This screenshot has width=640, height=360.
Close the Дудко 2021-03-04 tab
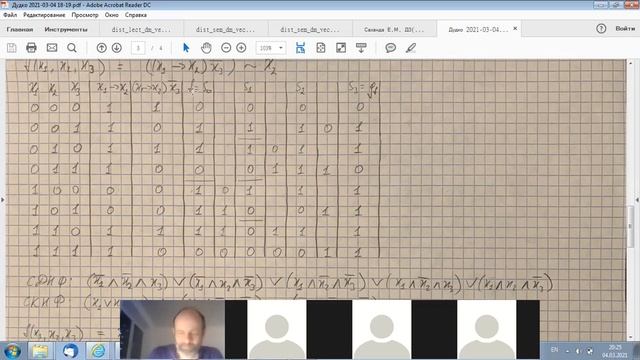[x=515, y=29]
